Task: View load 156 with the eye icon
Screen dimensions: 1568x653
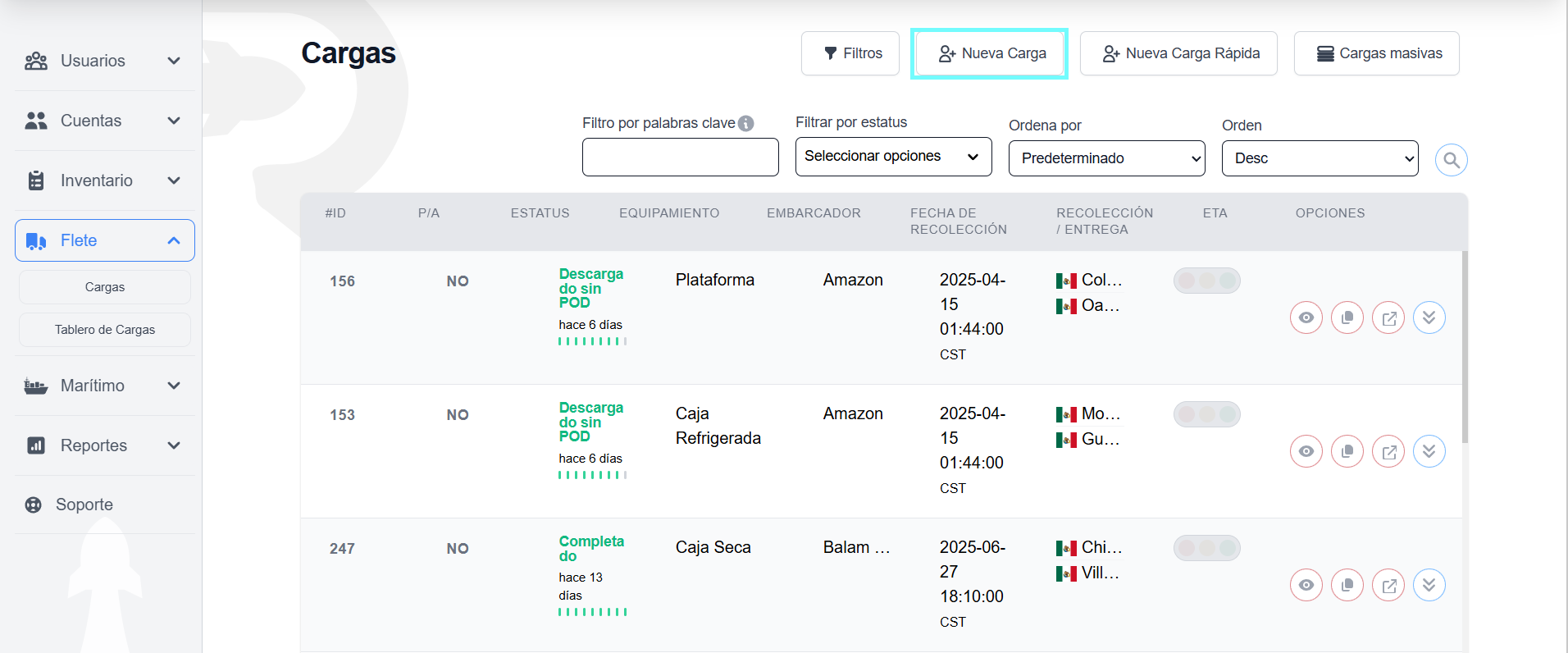Action: click(x=1306, y=317)
